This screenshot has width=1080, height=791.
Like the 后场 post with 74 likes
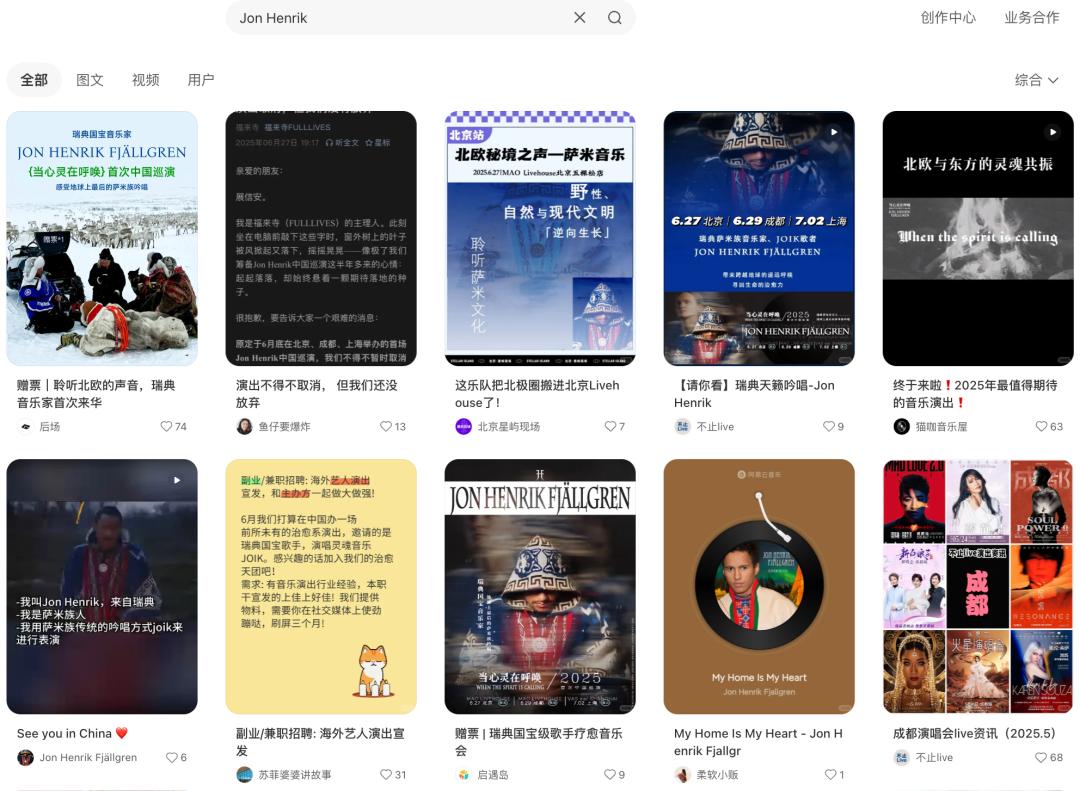167,427
